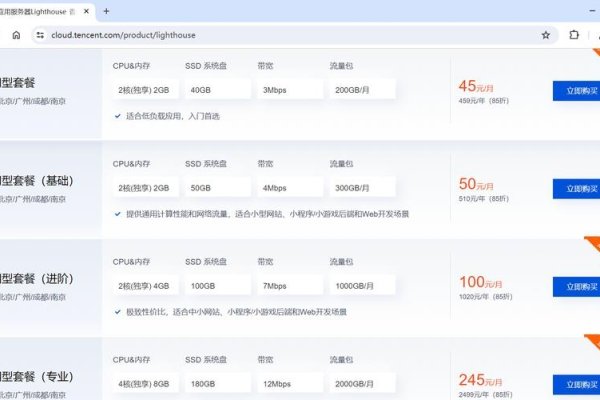The image size is (600, 400).
Task: Select the 1020元/年 (85折) yearly price
Action: coord(486,297)
